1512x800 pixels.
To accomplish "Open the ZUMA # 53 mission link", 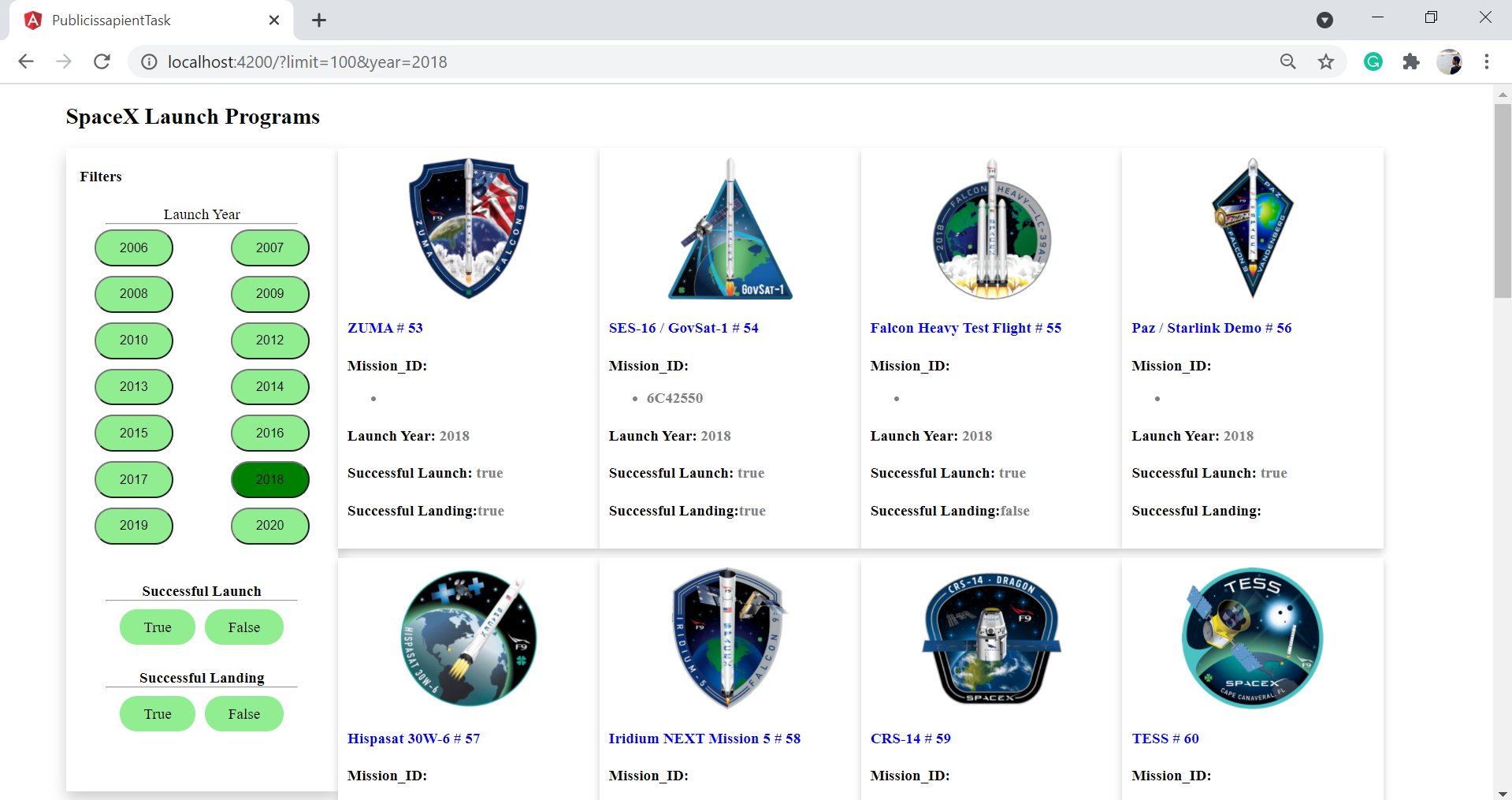I will [385, 328].
